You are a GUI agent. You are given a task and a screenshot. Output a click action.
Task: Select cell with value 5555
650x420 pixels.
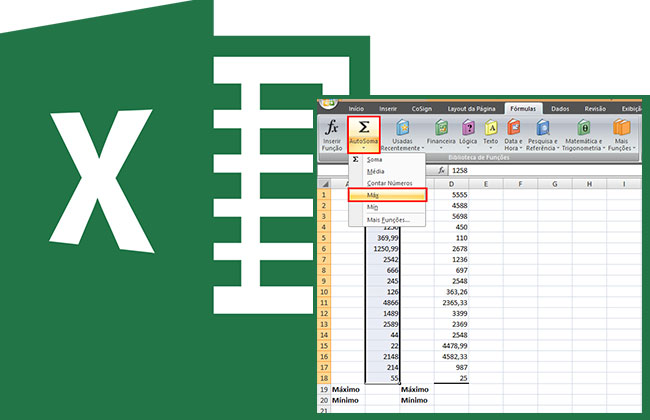451,195
